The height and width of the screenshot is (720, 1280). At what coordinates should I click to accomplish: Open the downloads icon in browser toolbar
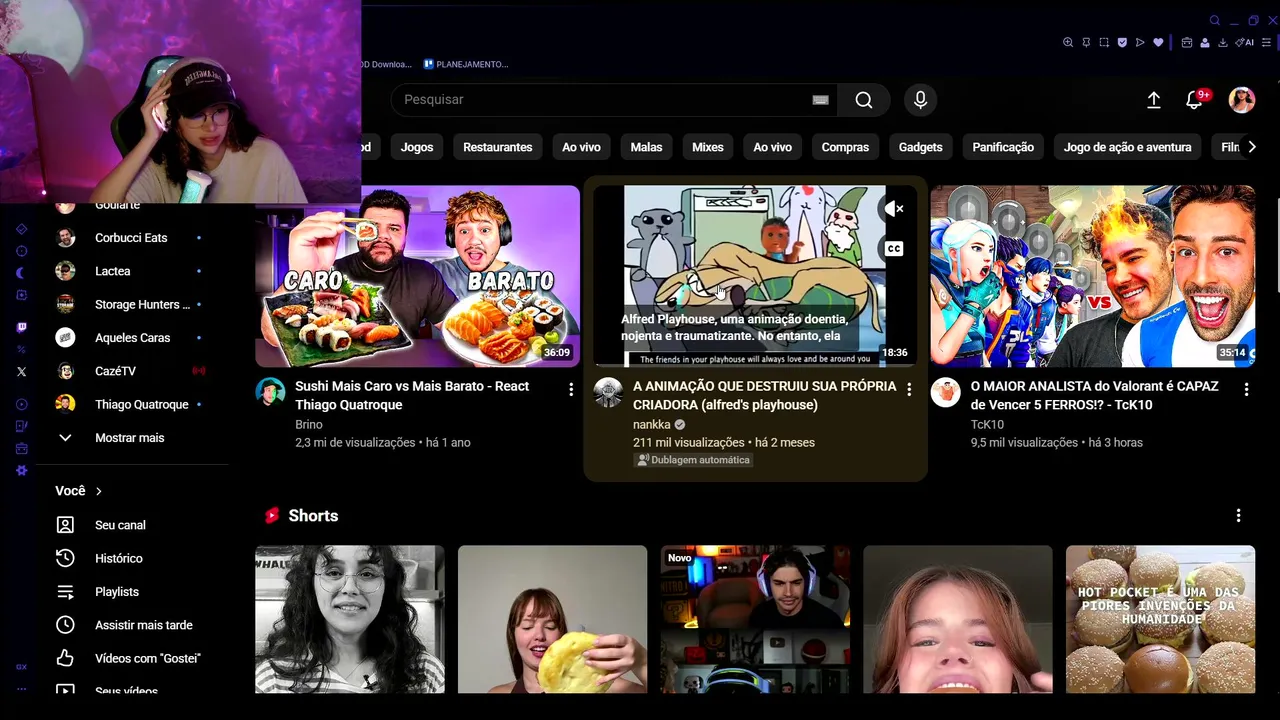coord(1223,43)
